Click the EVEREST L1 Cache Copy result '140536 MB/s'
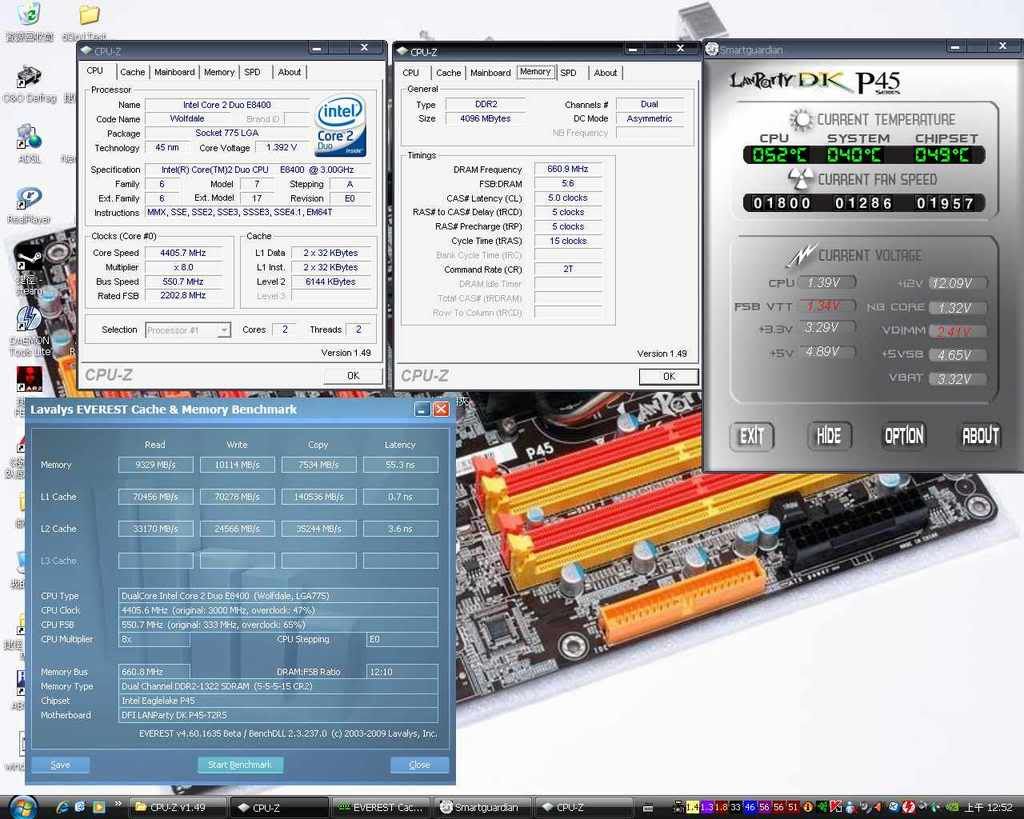The image size is (1024, 819). coord(319,497)
